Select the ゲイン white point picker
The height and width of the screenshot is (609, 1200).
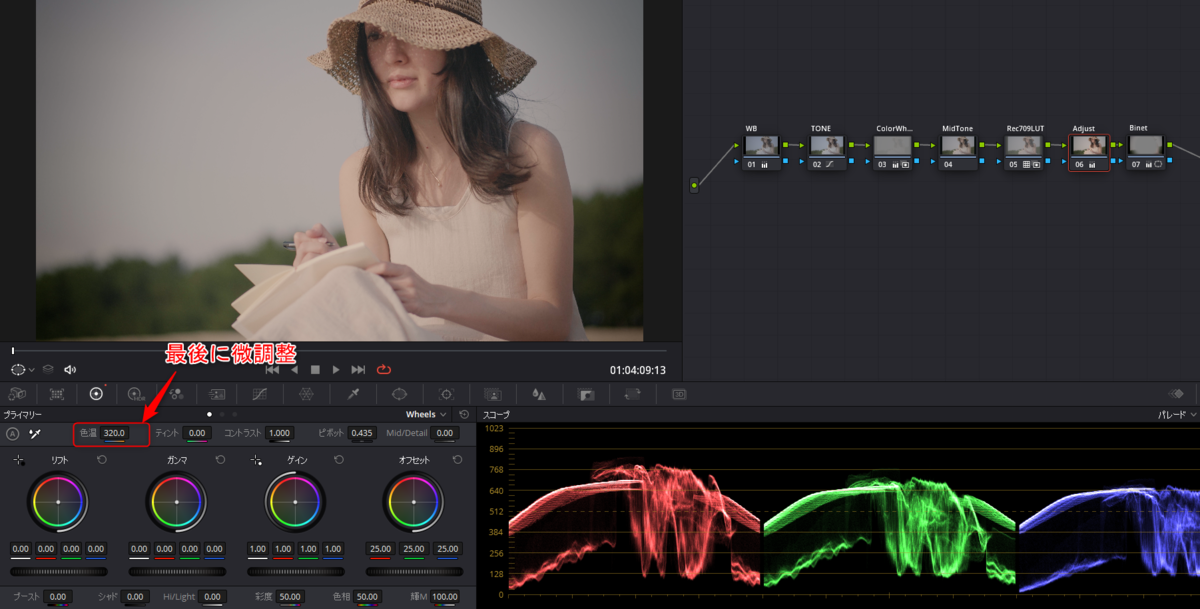pos(257,460)
